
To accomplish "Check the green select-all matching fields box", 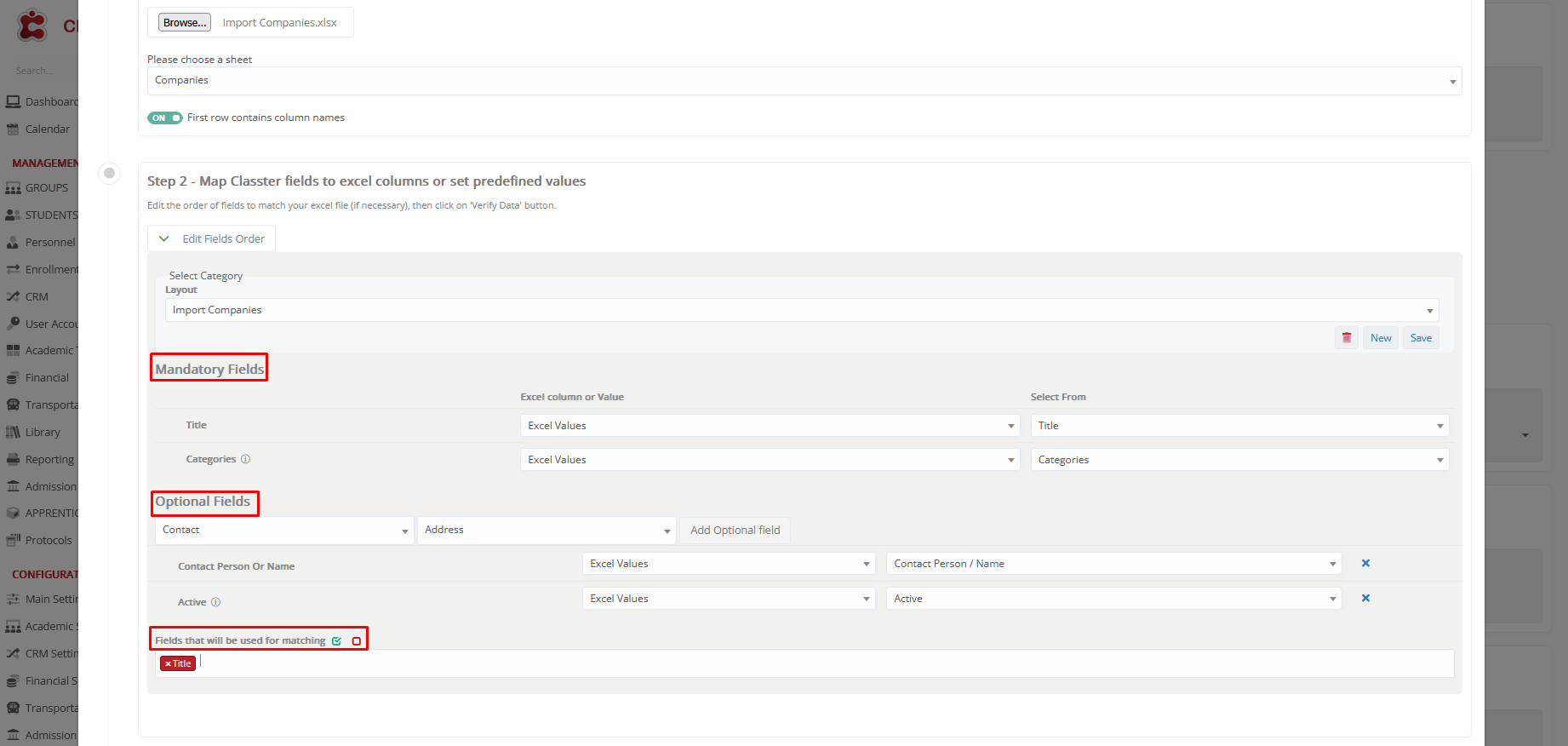I will tap(337, 641).
